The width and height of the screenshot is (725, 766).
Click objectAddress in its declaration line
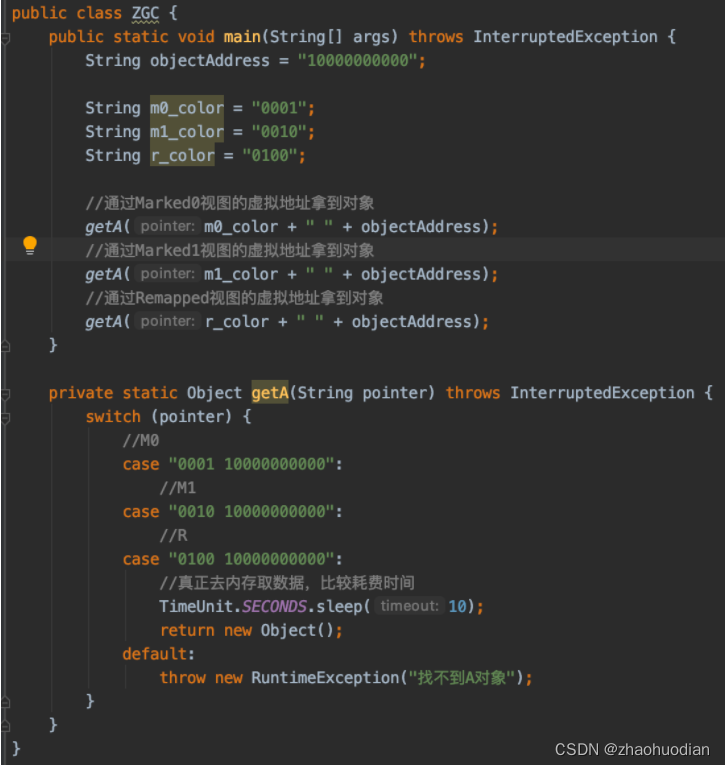(210, 61)
